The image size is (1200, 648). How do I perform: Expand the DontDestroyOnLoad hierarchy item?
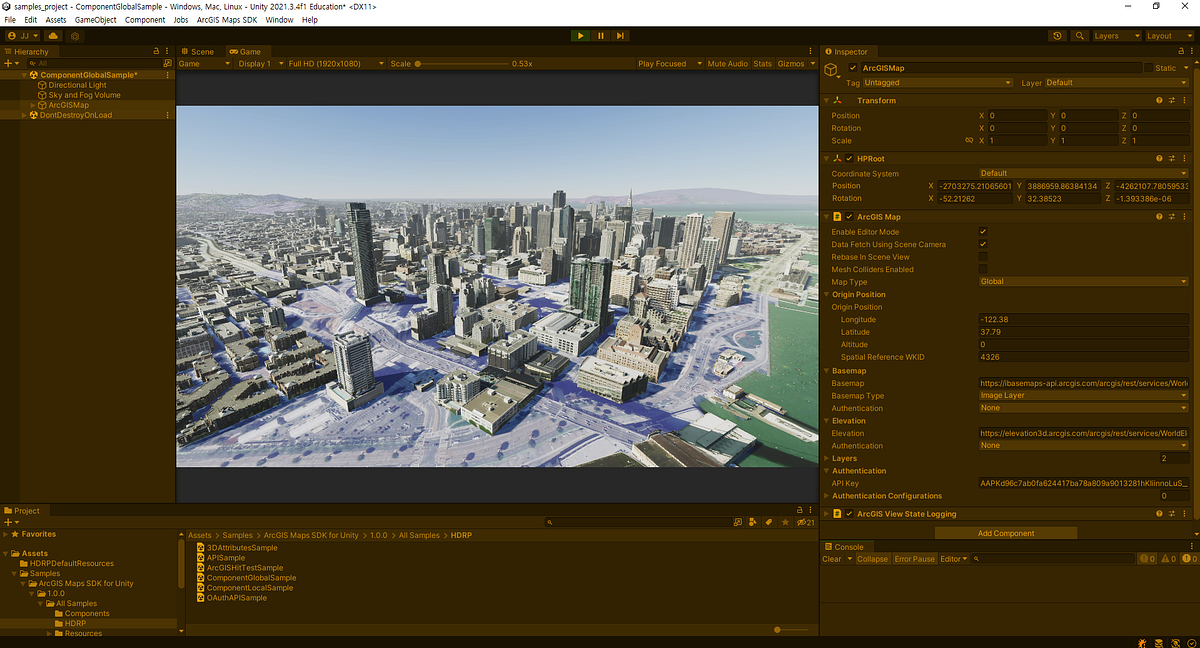tap(22, 114)
